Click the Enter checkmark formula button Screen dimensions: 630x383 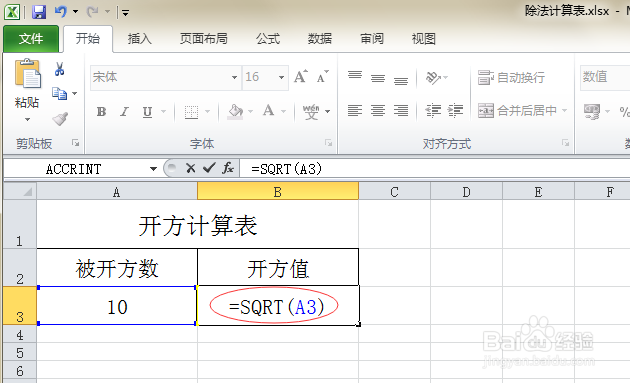tap(209, 168)
